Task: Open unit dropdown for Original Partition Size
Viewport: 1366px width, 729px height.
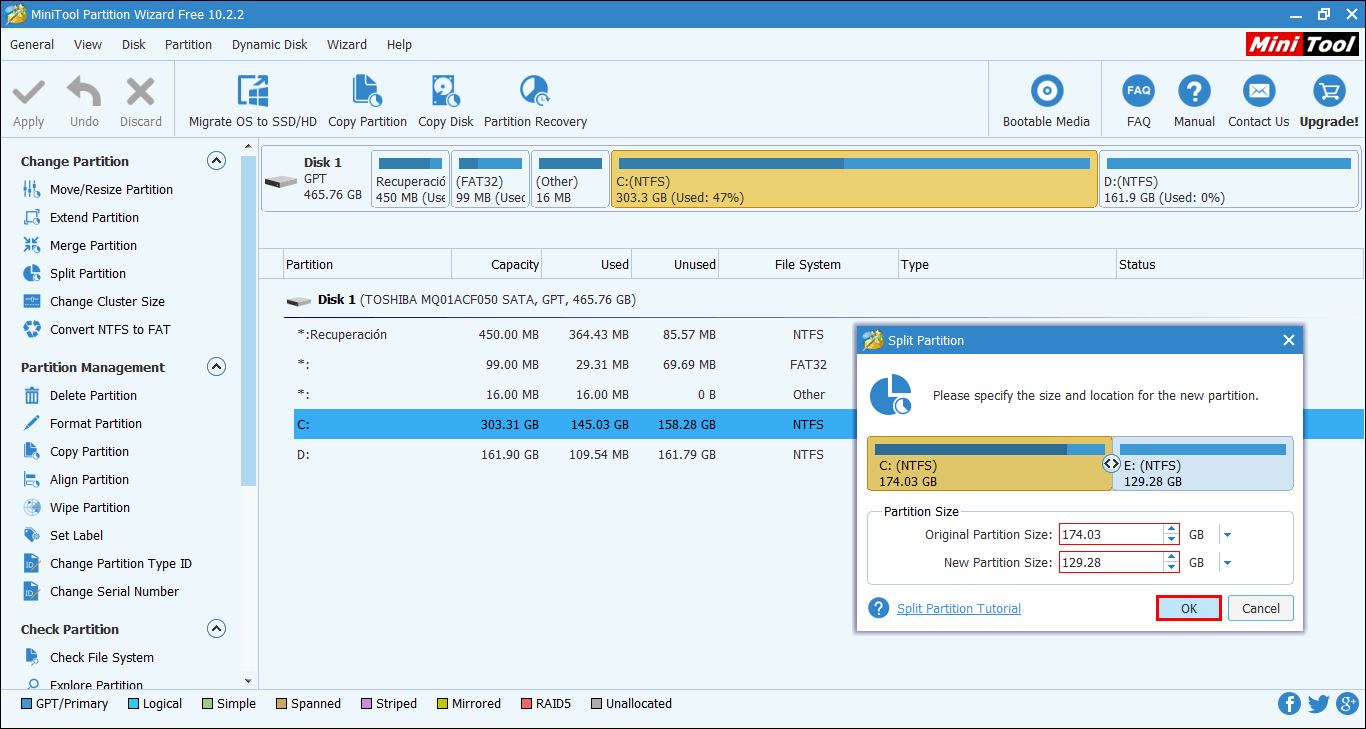Action: pyautogui.click(x=1227, y=535)
